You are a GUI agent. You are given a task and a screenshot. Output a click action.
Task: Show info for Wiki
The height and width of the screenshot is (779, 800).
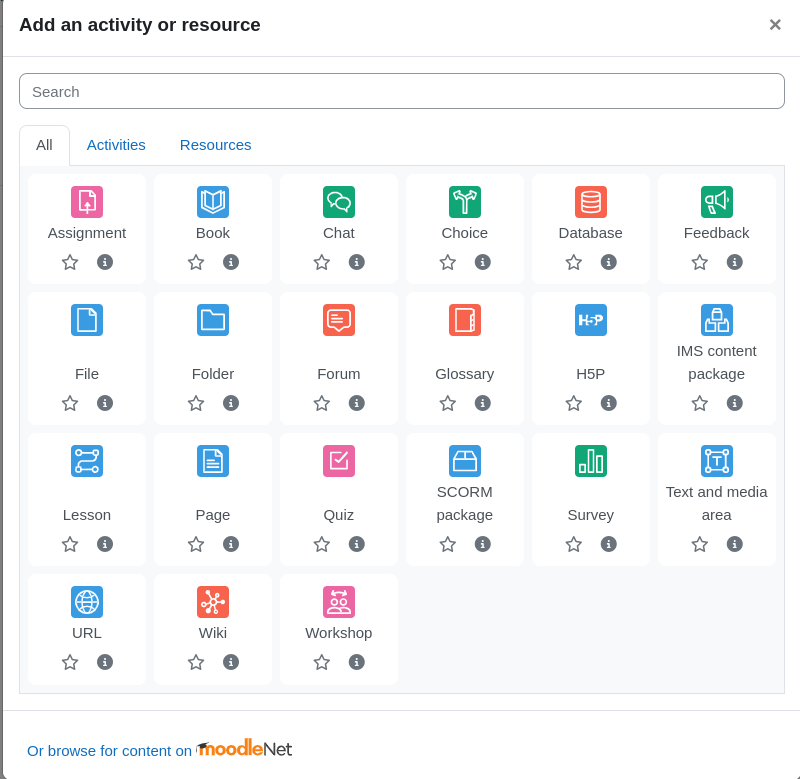click(231, 662)
